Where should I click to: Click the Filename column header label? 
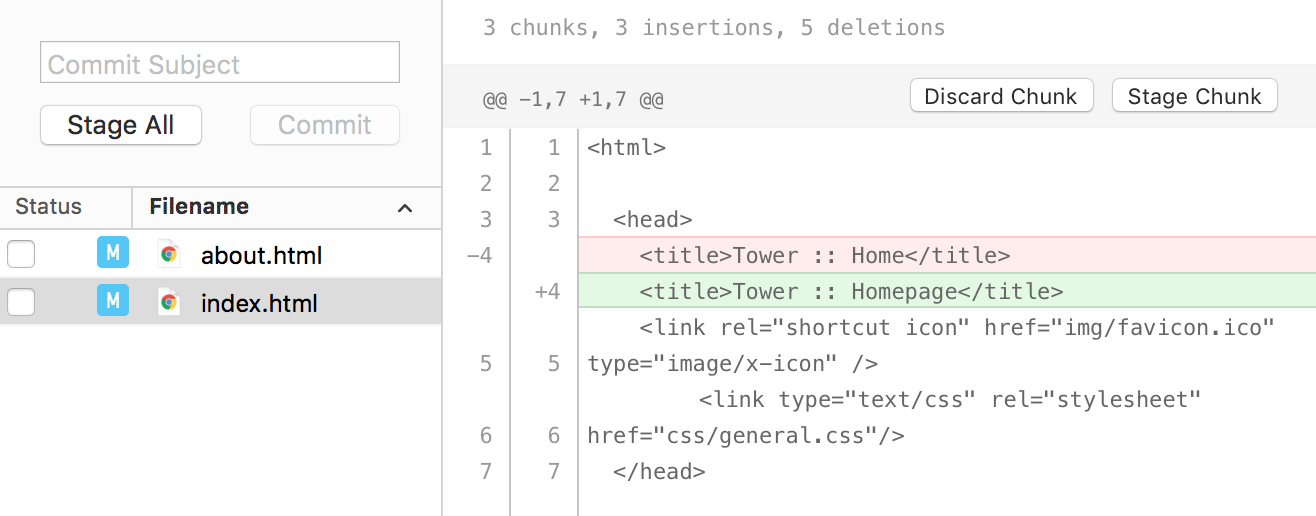click(x=199, y=207)
